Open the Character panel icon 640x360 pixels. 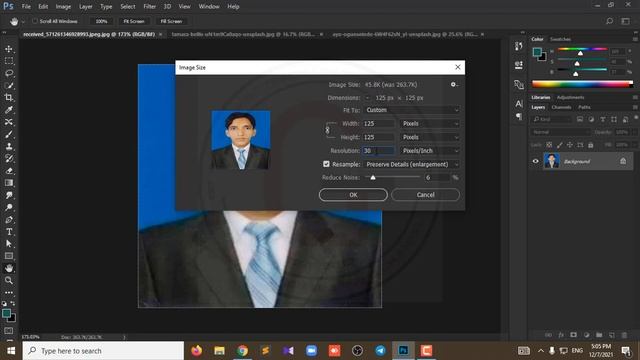point(519,104)
